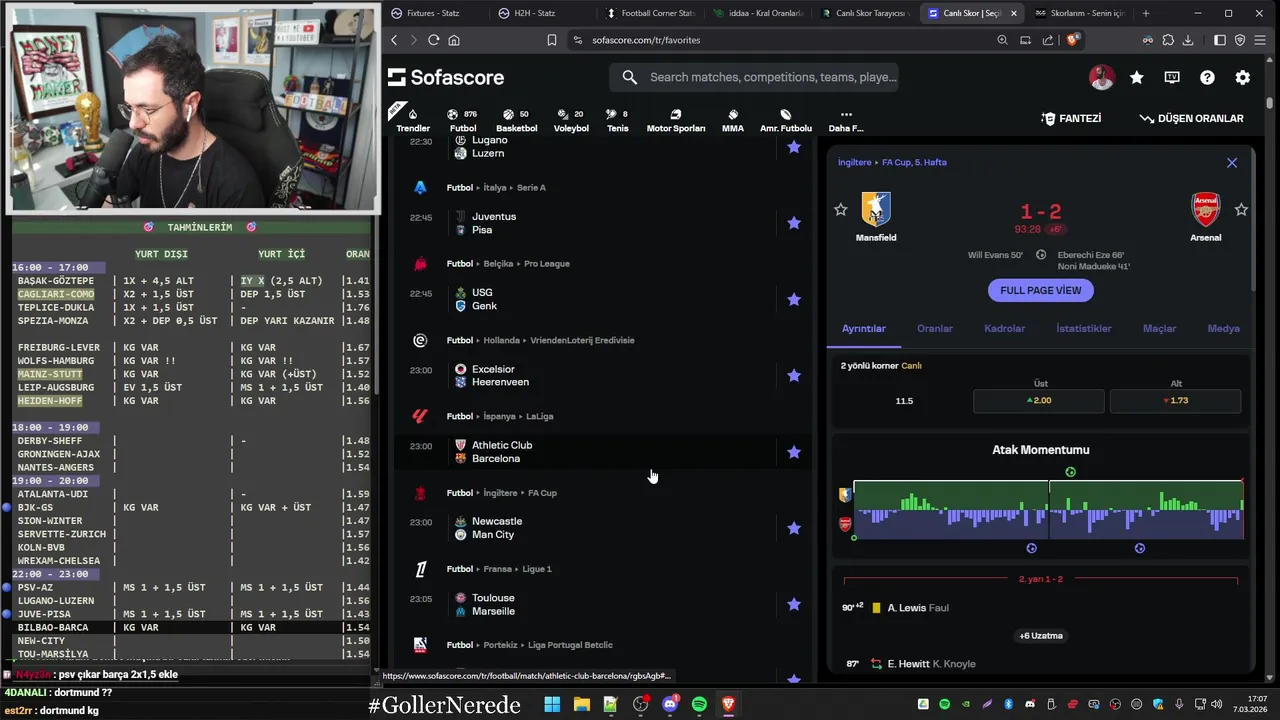Viewport: 1280px width, 720px height.
Task: Open Spotify from the Windows taskbar
Action: tap(699, 704)
